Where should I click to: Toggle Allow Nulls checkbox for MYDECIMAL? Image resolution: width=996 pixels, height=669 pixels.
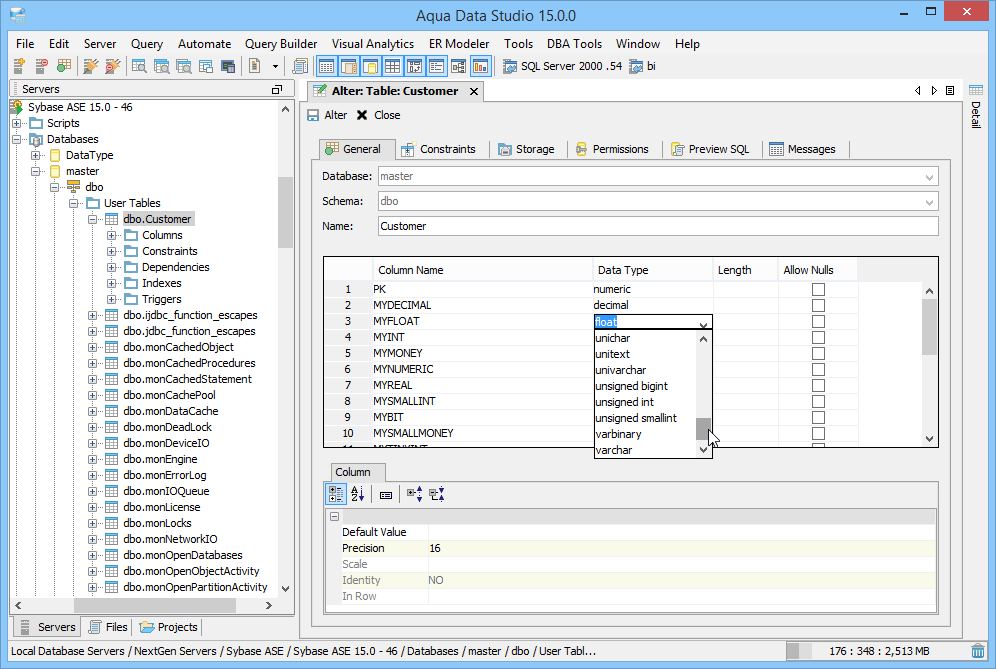818,305
